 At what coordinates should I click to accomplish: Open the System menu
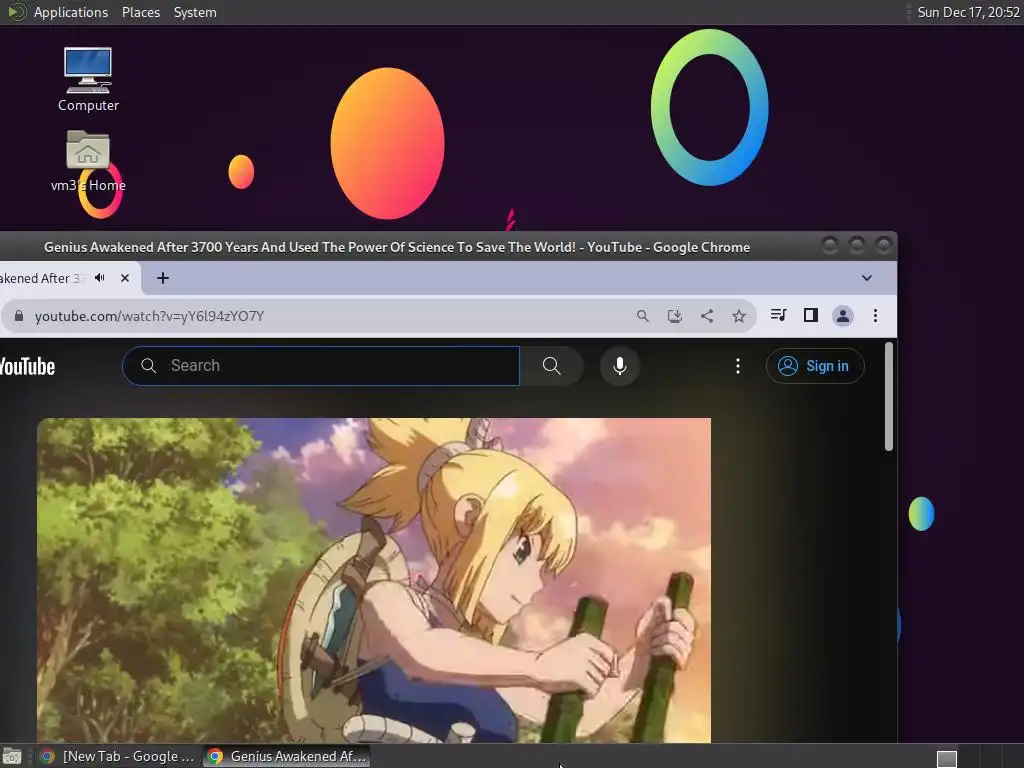[195, 12]
